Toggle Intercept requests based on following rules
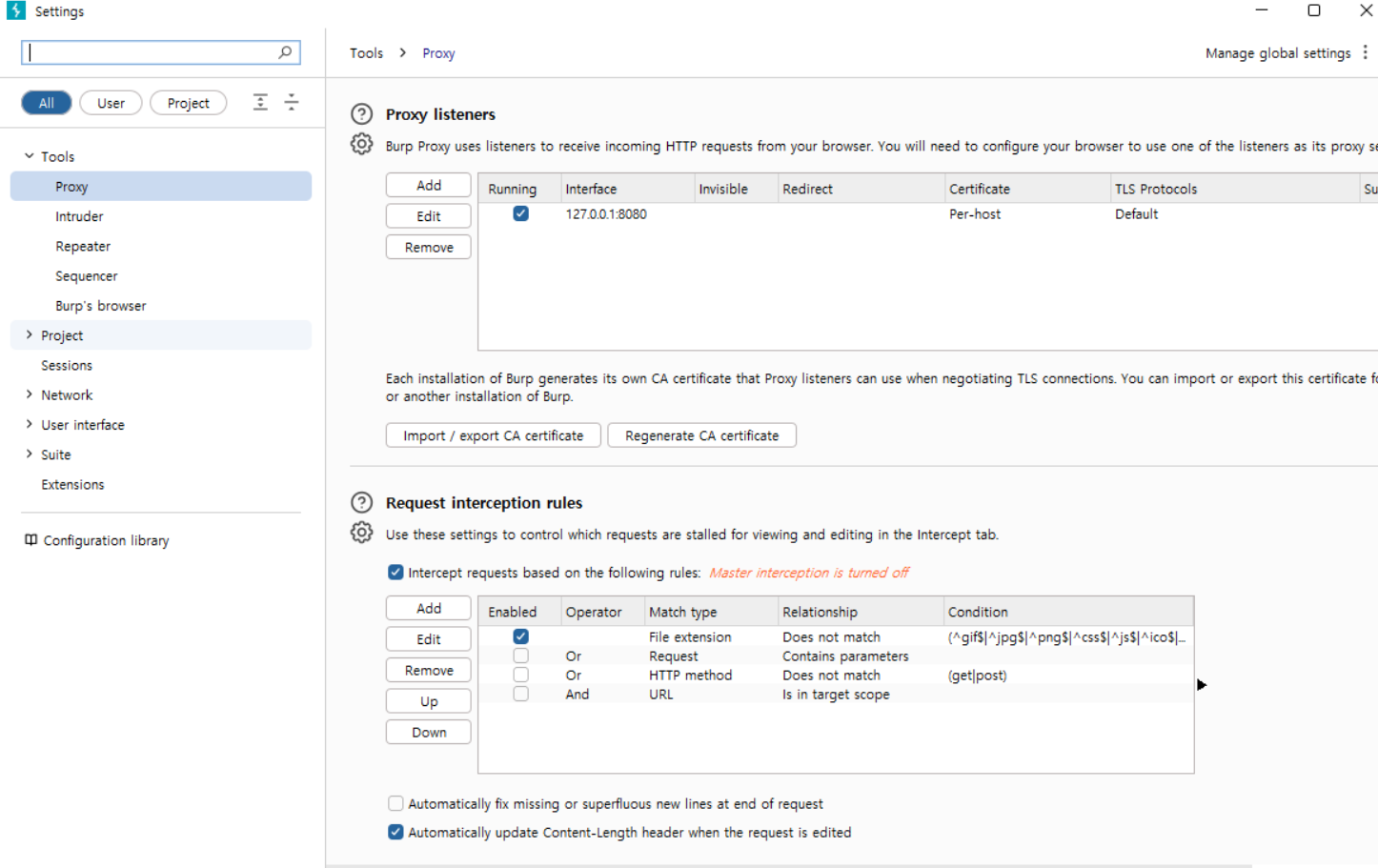This screenshot has width=1378, height=868. pos(395,573)
